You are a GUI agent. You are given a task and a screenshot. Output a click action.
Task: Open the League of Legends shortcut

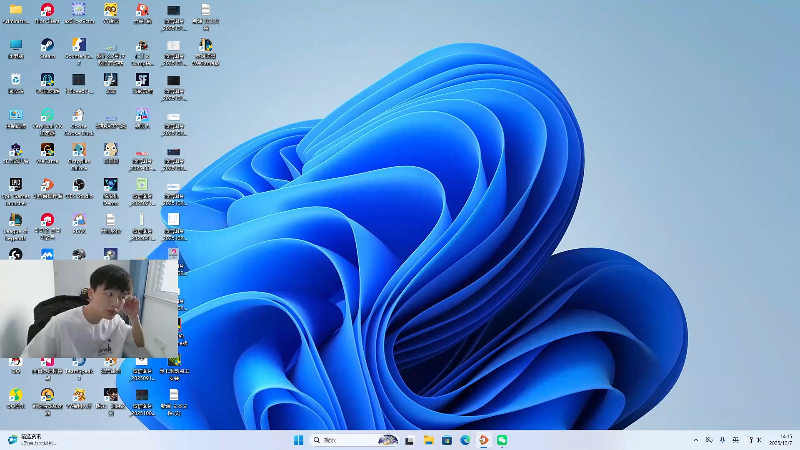tap(16, 219)
